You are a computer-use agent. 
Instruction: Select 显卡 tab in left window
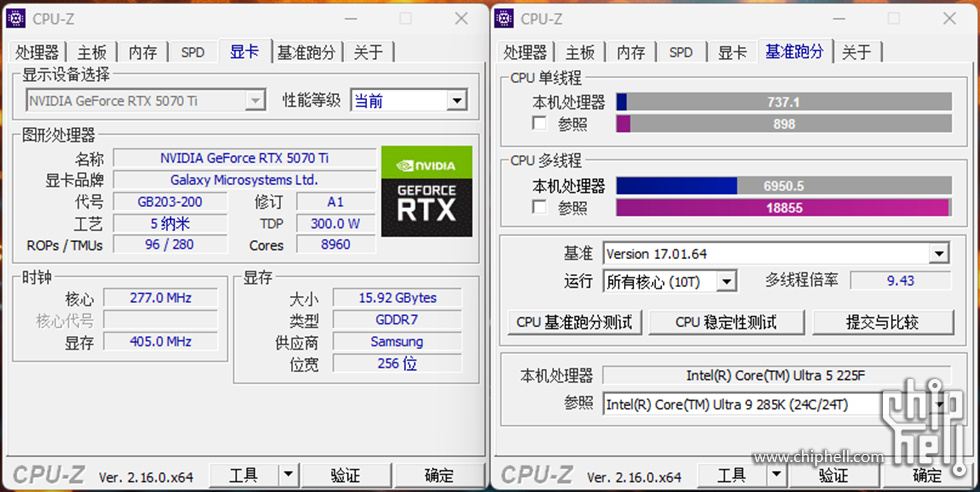(244, 51)
